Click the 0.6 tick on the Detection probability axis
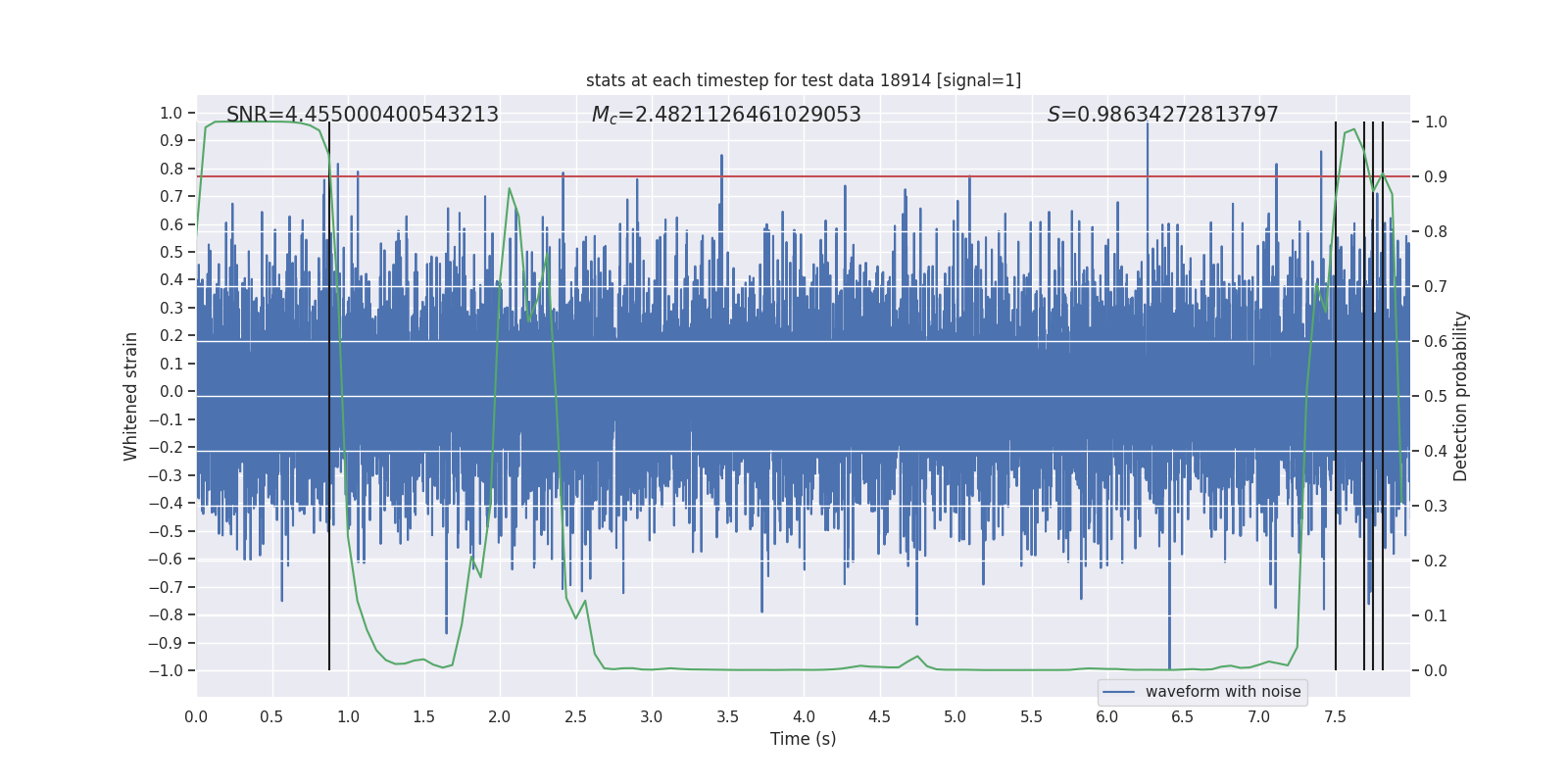 click(1436, 341)
